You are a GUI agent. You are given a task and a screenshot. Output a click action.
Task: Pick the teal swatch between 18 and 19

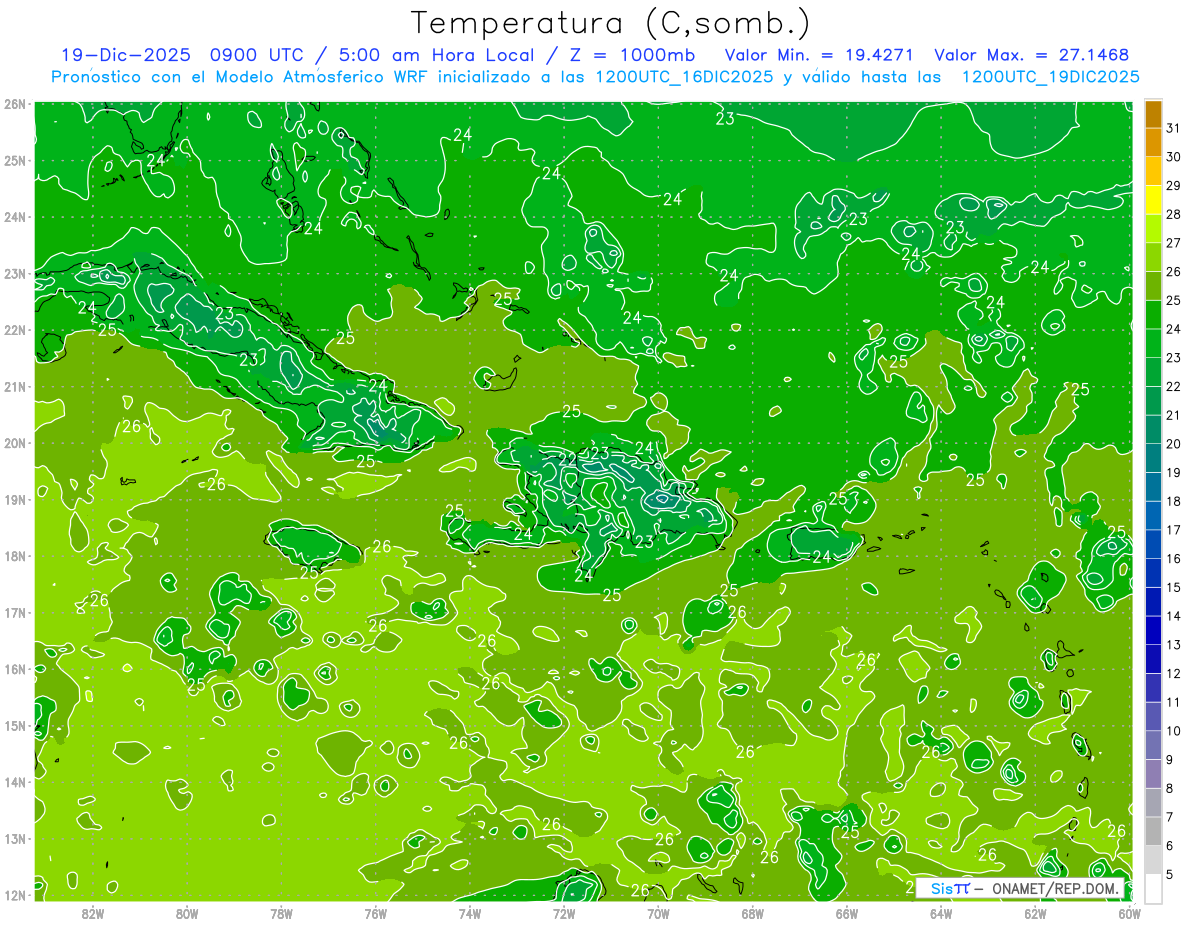1153,487
